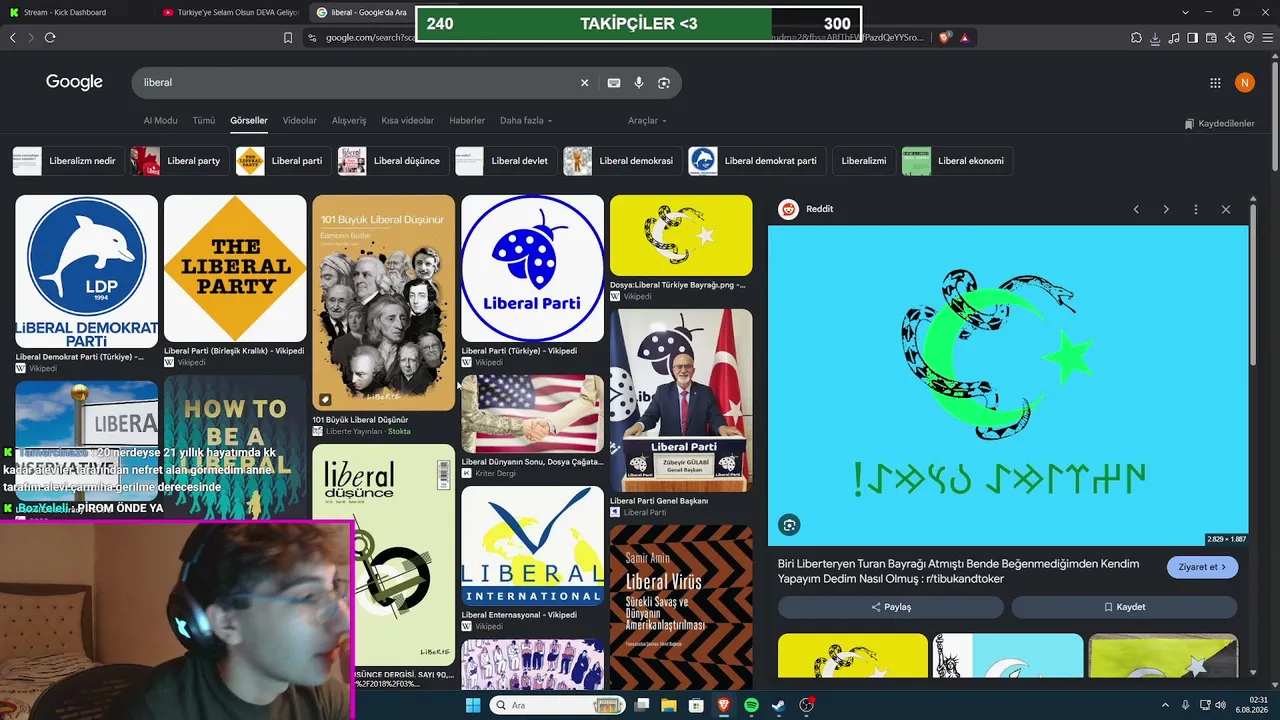
Task: Expand the browser tab search chevron
Action: coord(1186,12)
